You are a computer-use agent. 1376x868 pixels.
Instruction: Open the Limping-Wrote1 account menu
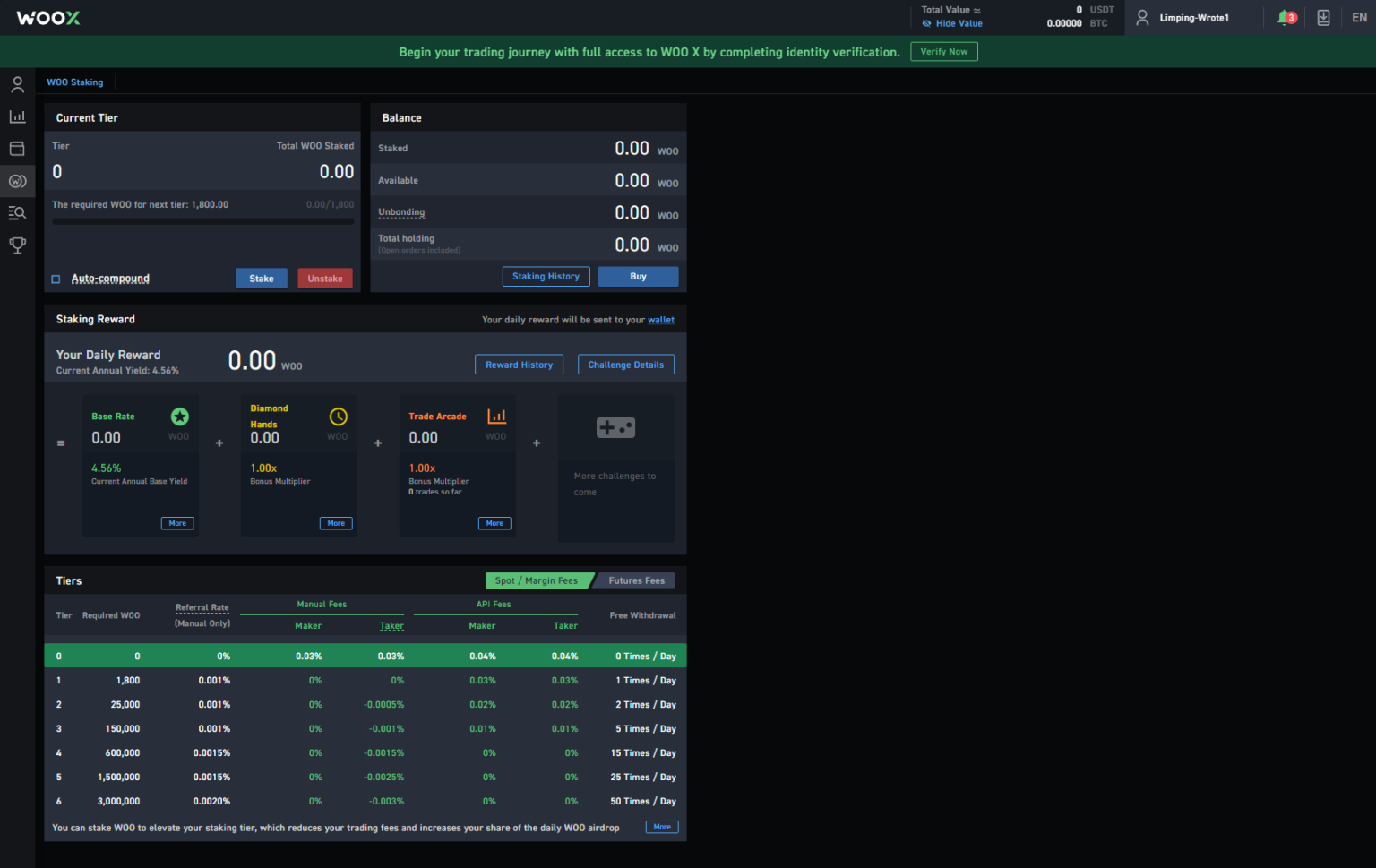[x=1182, y=18]
